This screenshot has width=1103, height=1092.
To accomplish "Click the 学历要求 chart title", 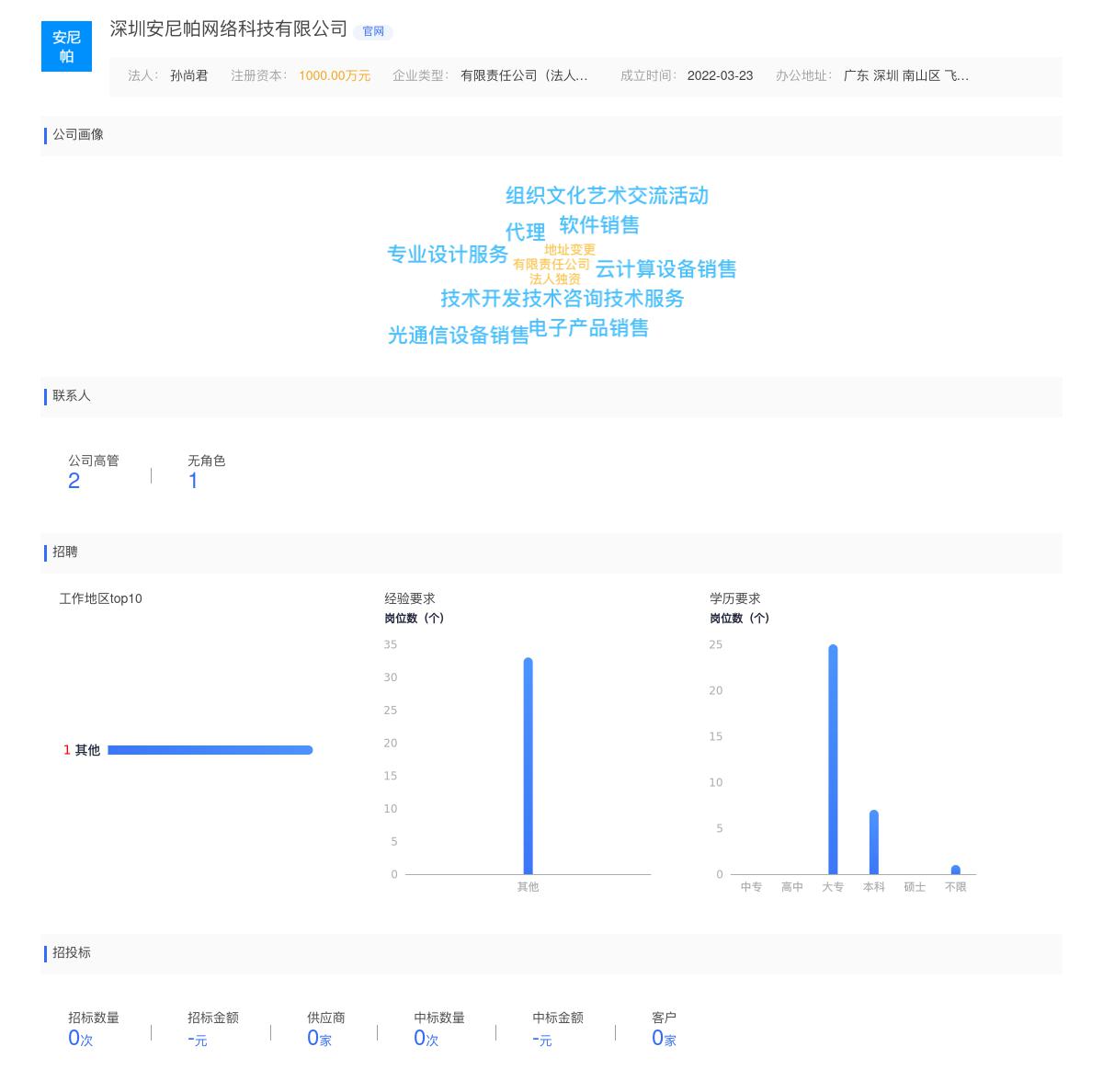I will point(735,598).
